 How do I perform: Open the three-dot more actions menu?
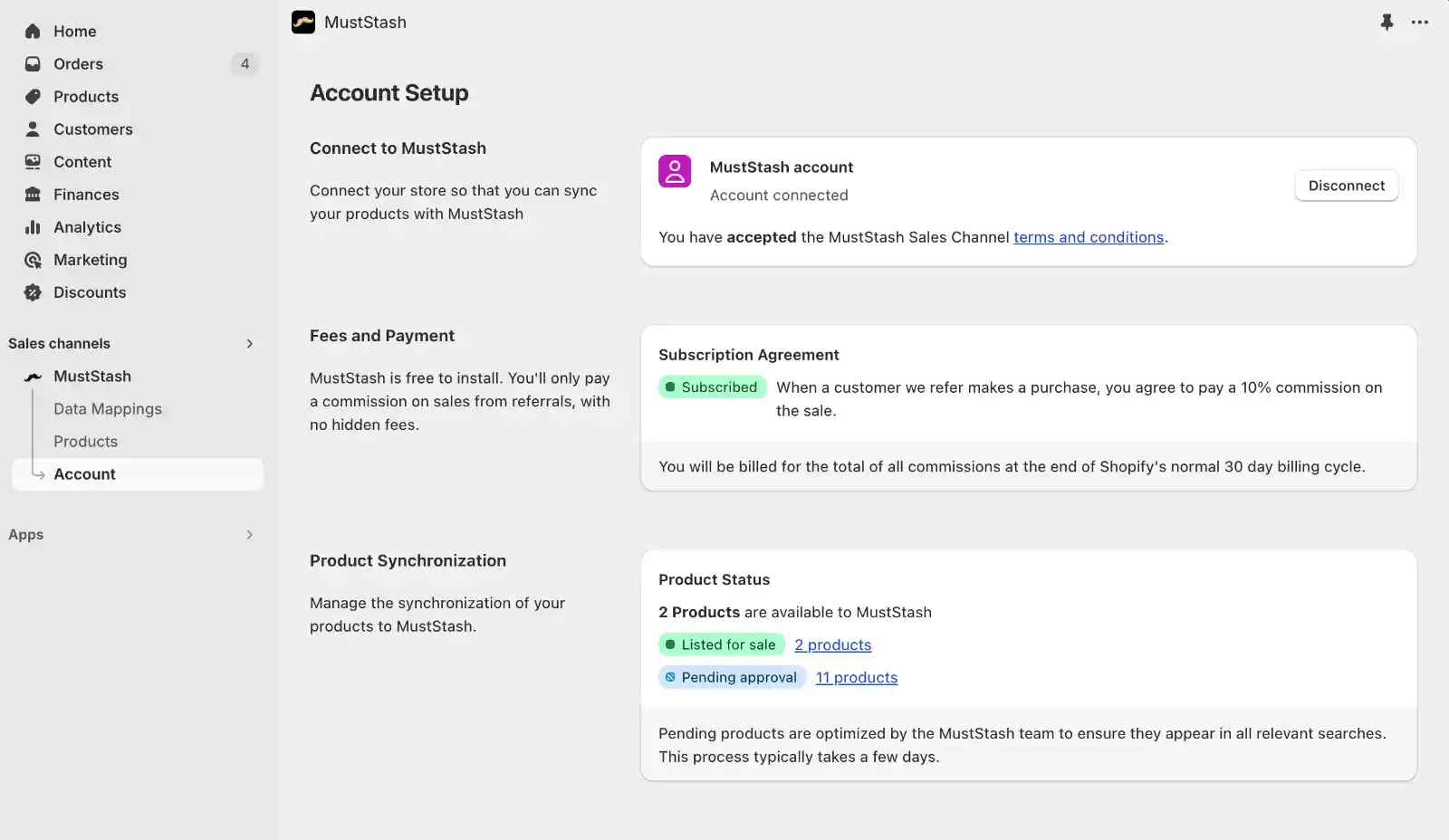click(1419, 22)
